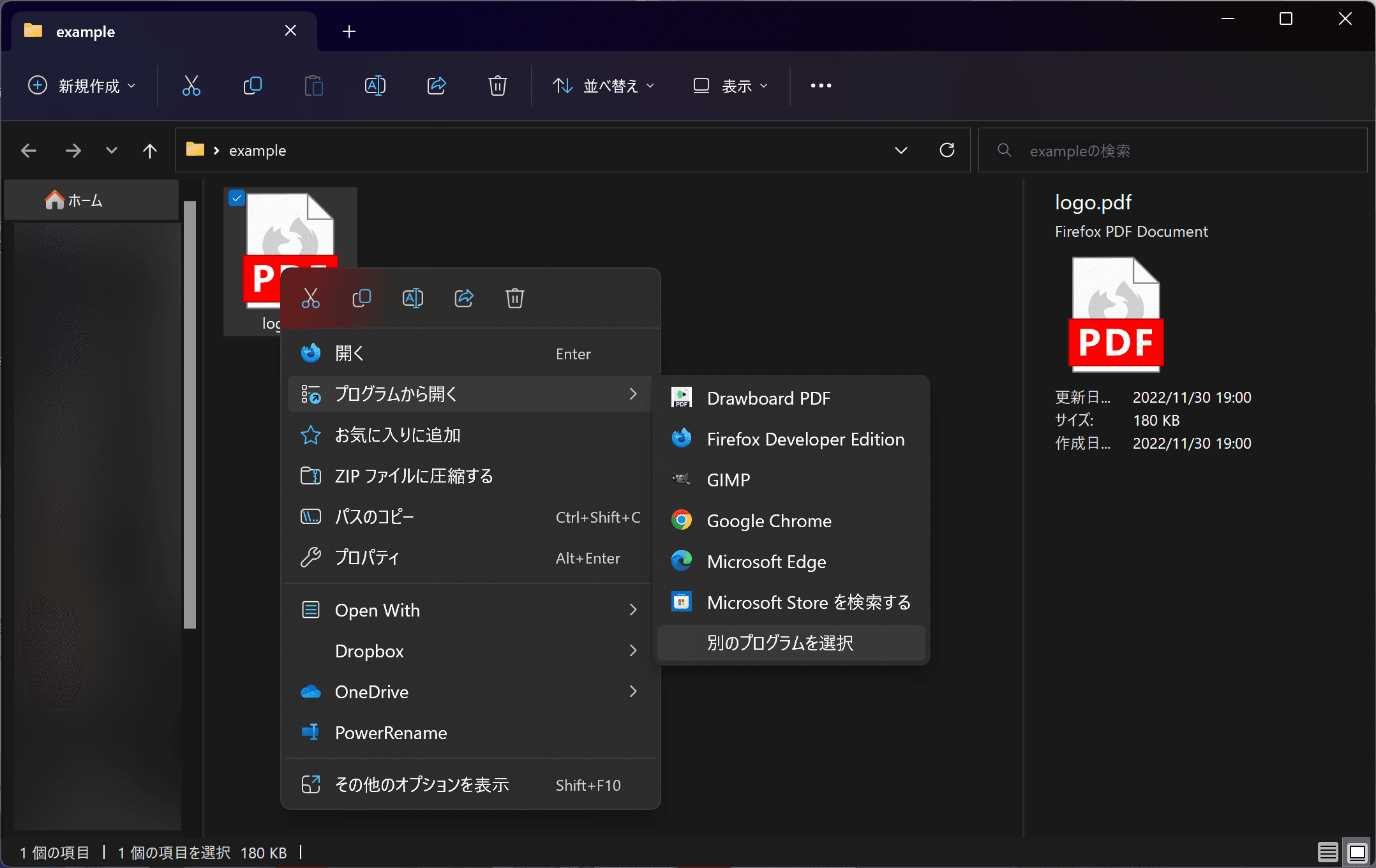The width and height of the screenshot is (1376, 868).
Task: Select お気に入りに追加
Action: pos(470,435)
